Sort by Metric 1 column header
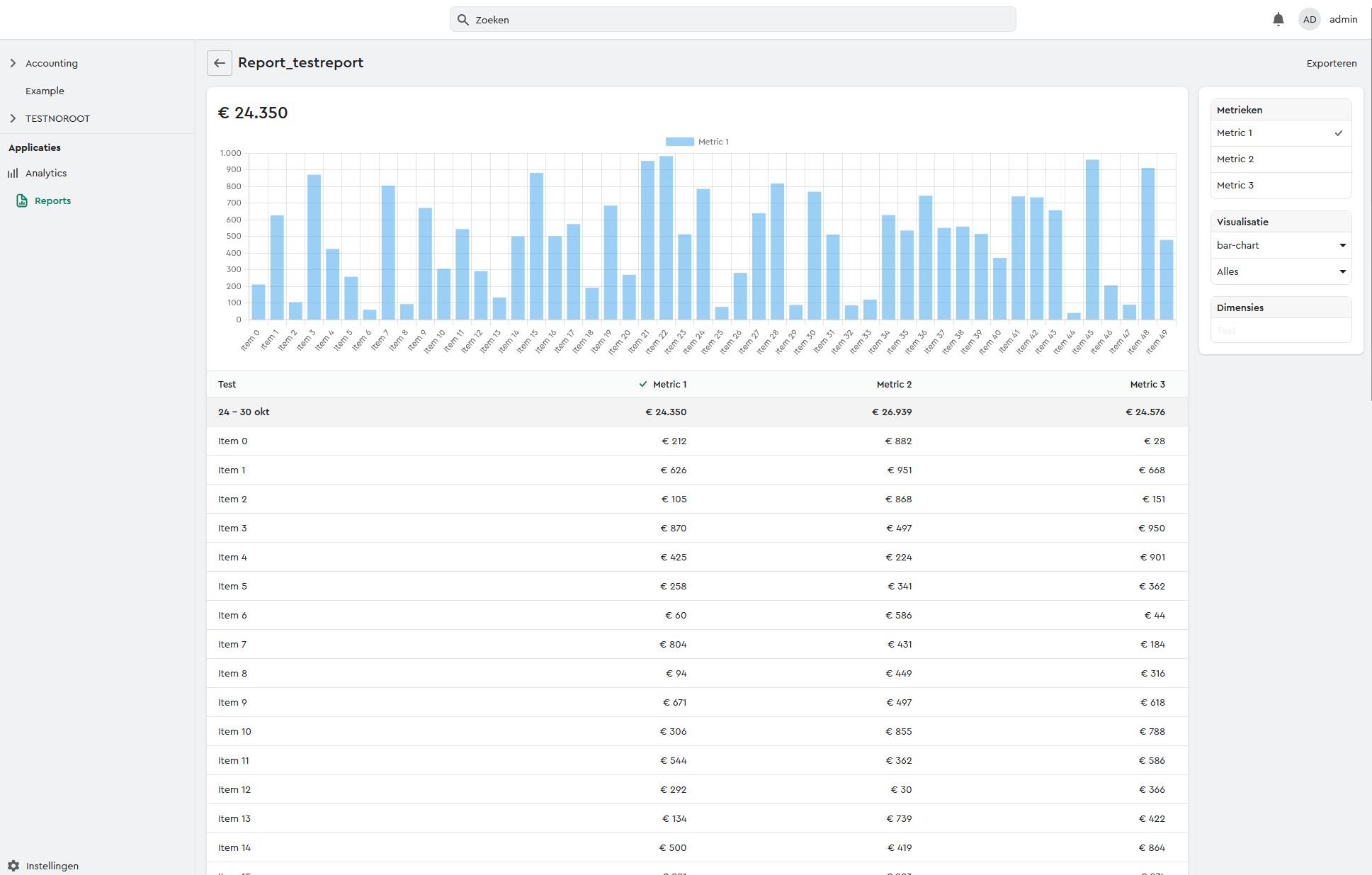The image size is (1372, 875). coord(669,384)
